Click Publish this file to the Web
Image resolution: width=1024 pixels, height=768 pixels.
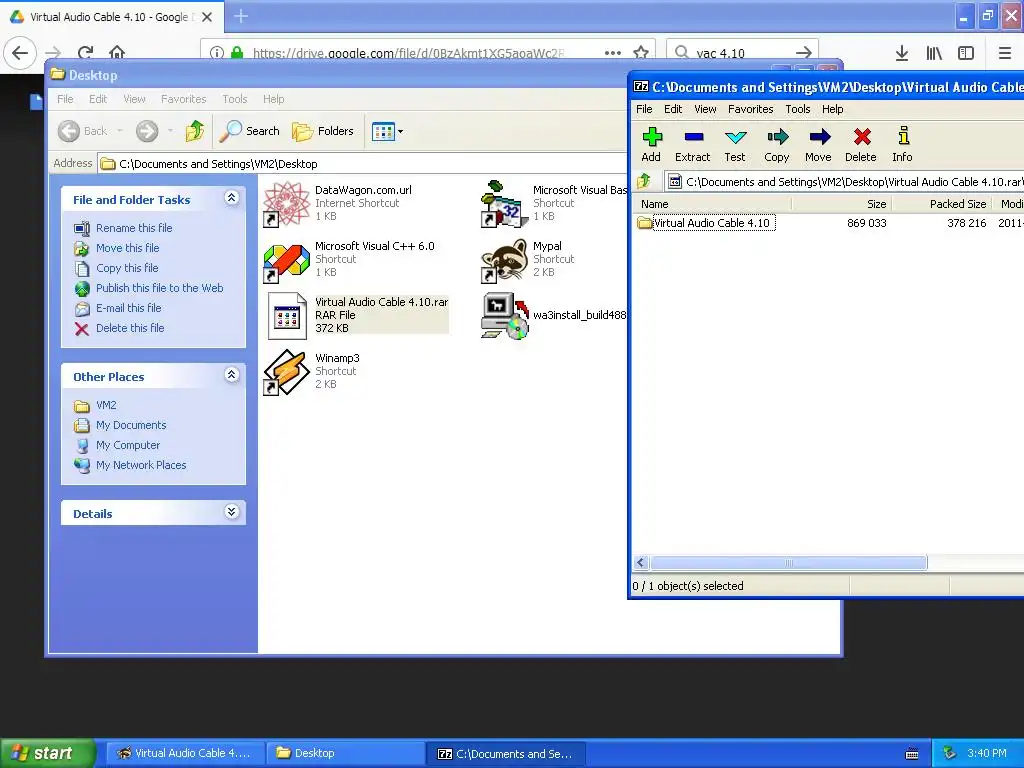coord(159,288)
